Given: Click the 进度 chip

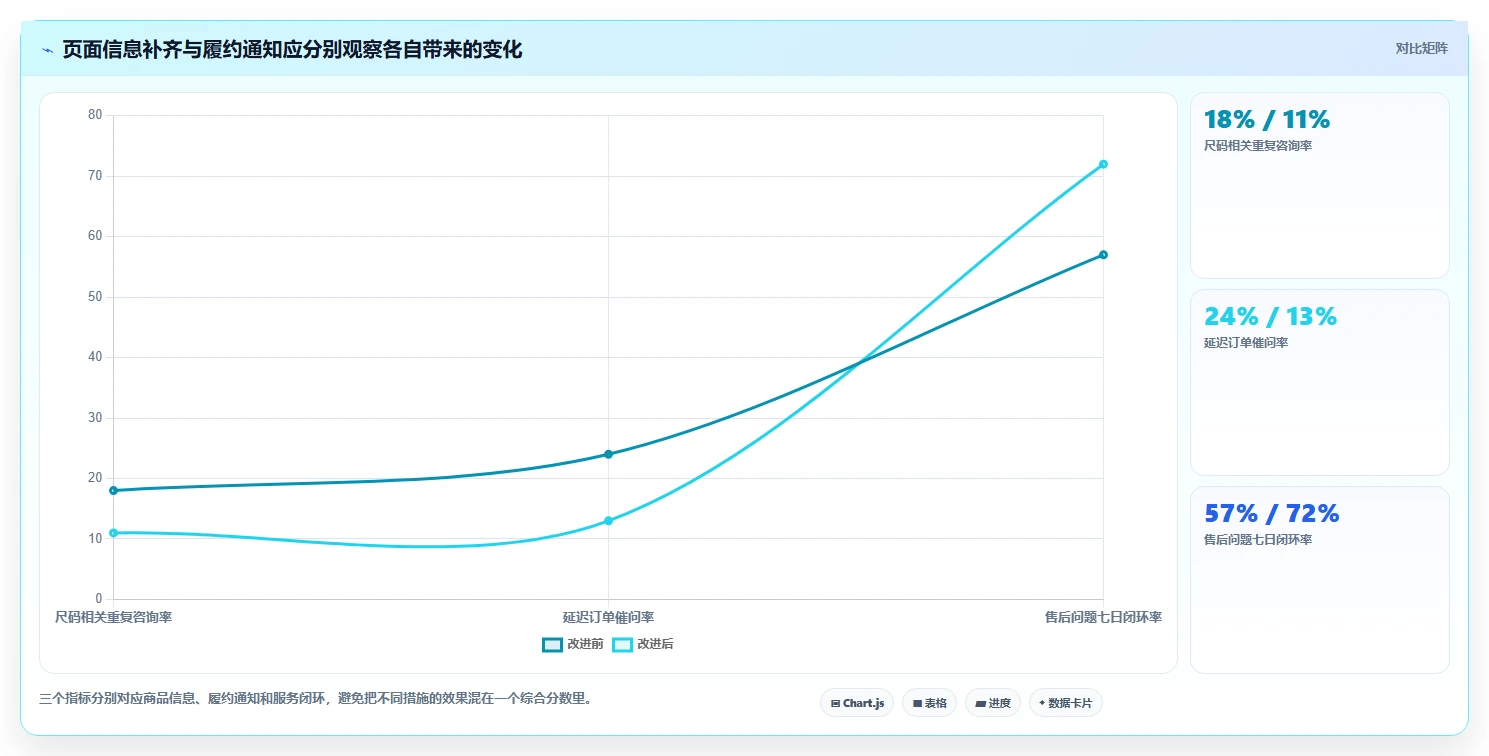Looking at the screenshot, I should pyautogui.click(x=993, y=703).
